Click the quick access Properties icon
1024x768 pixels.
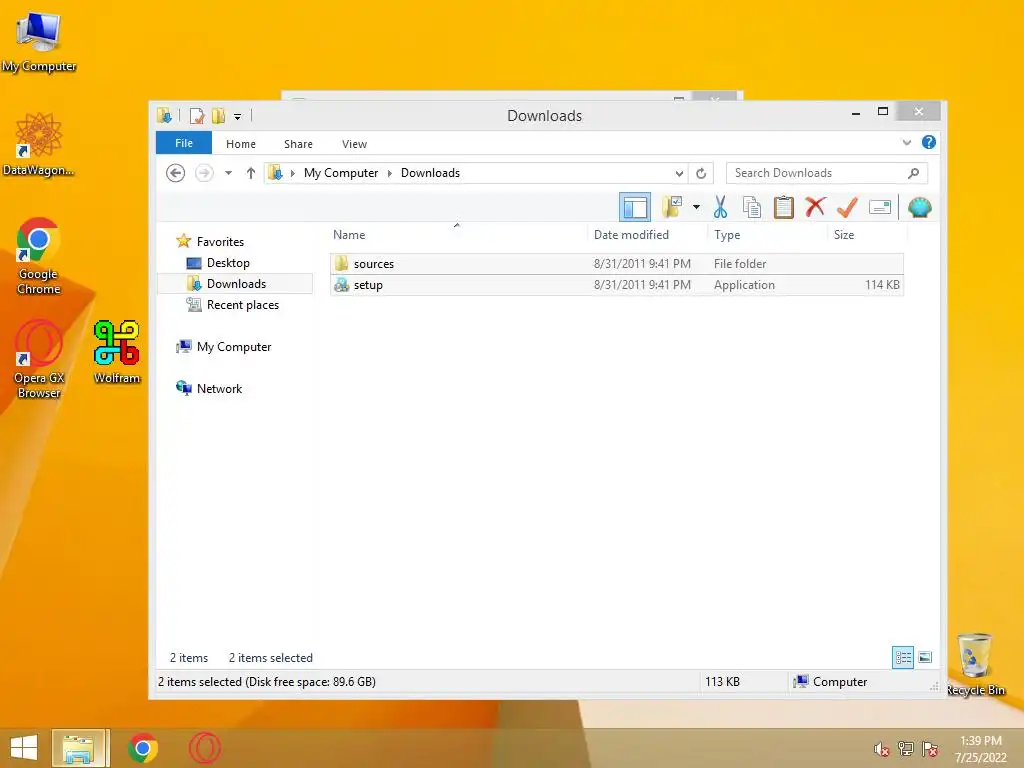(197, 116)
